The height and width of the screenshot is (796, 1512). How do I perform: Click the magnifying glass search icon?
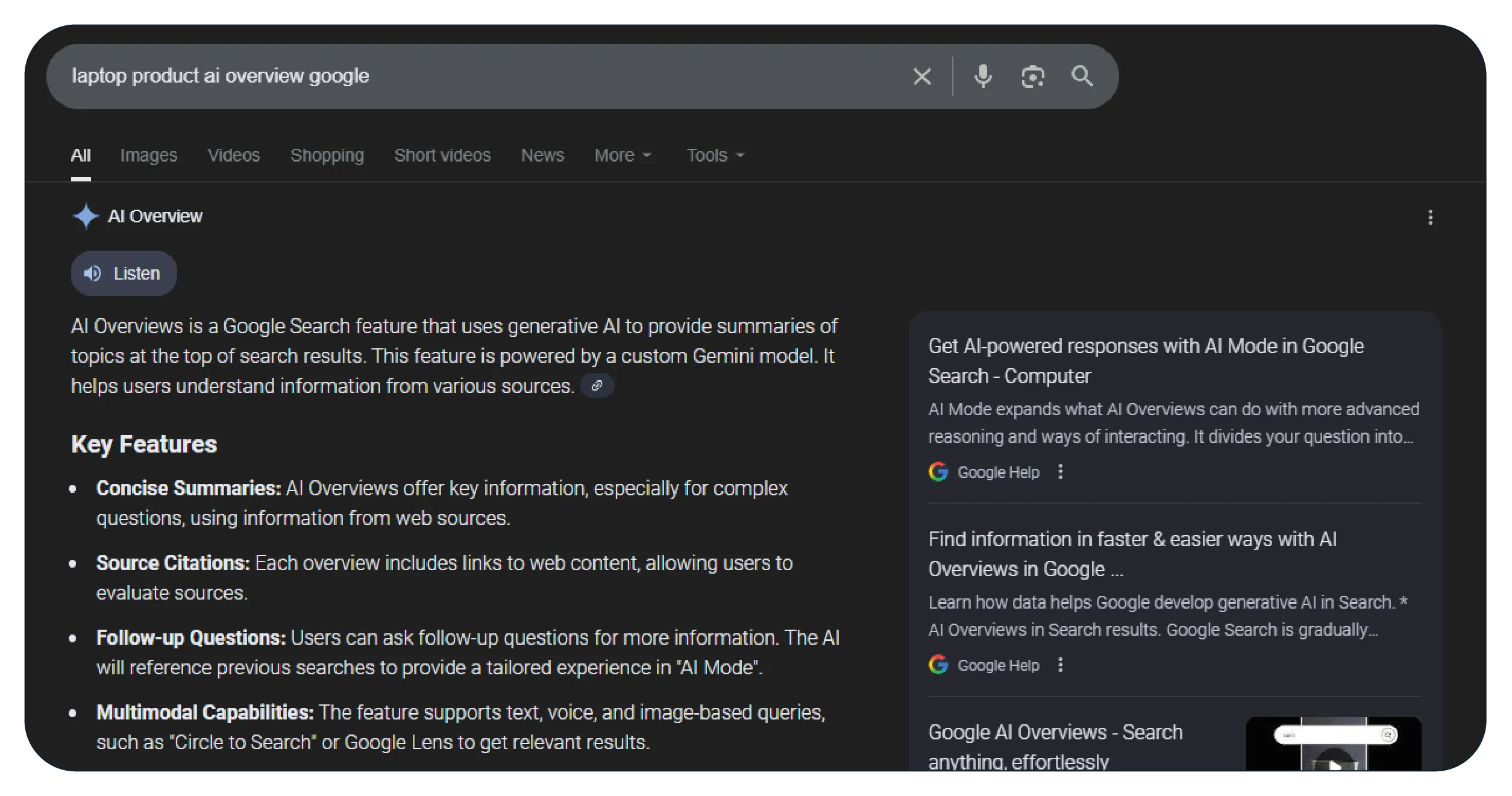tap(1082, 77)
